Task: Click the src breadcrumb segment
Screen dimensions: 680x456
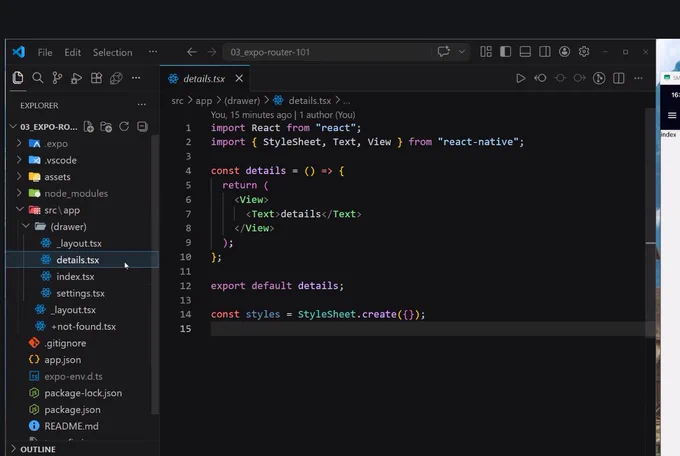Action: (x=177, y=101)
